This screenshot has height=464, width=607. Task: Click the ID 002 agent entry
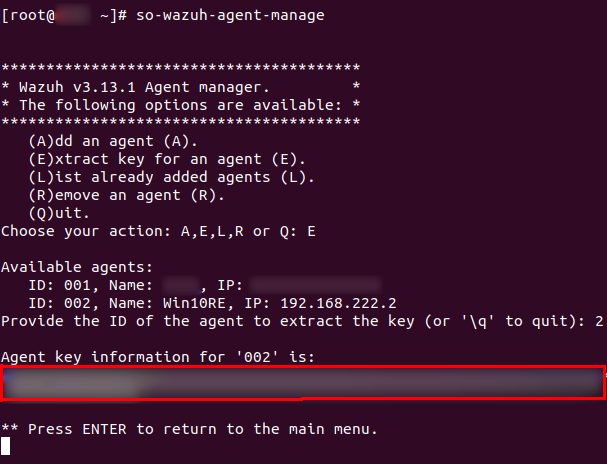[x=213, y=303]
